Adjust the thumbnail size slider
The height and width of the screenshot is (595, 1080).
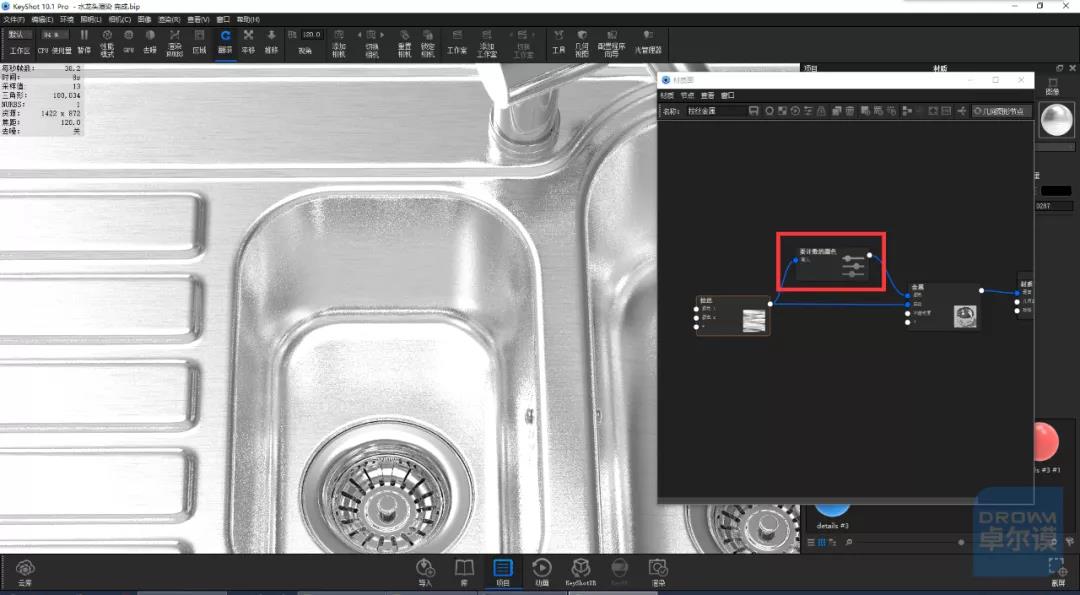click(961, 543)
